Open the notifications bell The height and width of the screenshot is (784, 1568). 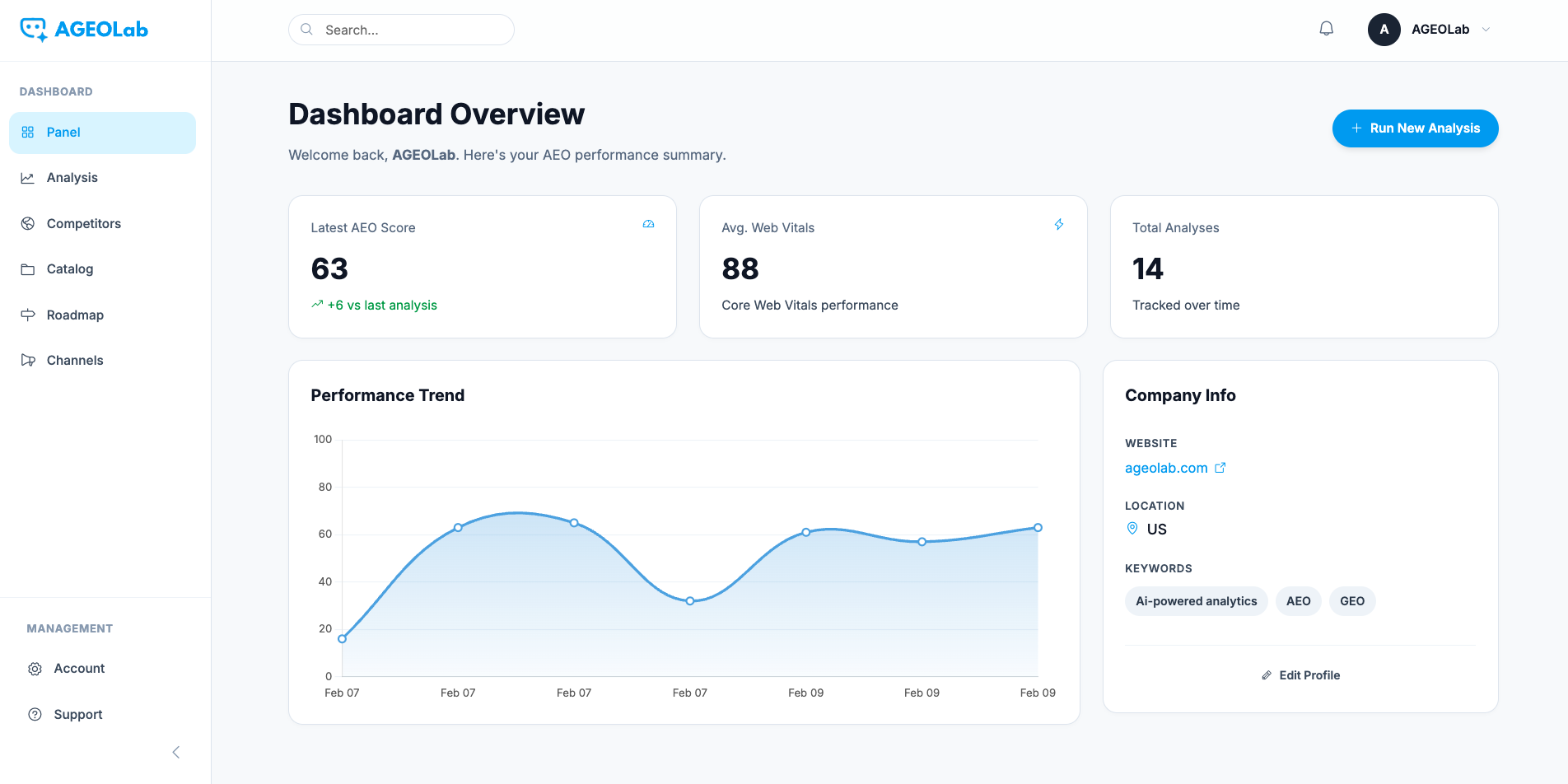point(1326,29)
